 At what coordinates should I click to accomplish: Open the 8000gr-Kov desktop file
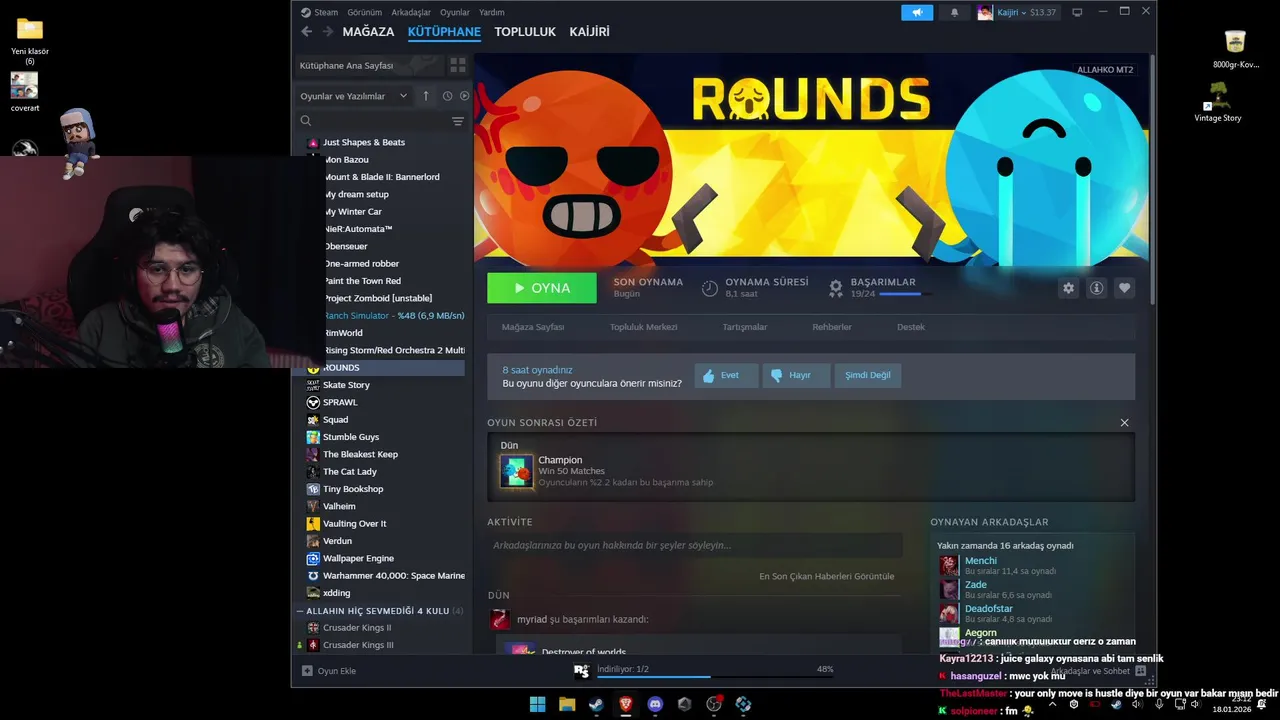1236,49
